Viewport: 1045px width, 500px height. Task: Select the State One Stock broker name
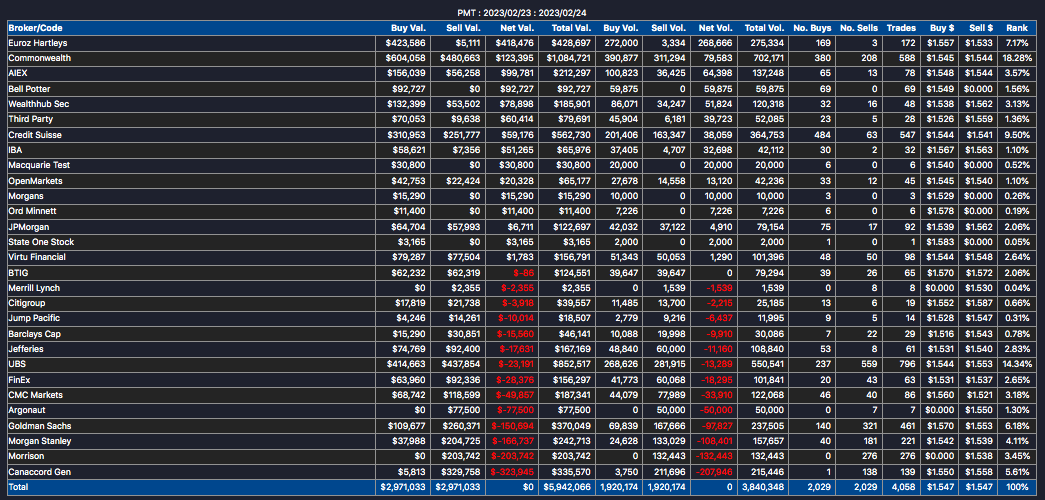coord(41,242)
